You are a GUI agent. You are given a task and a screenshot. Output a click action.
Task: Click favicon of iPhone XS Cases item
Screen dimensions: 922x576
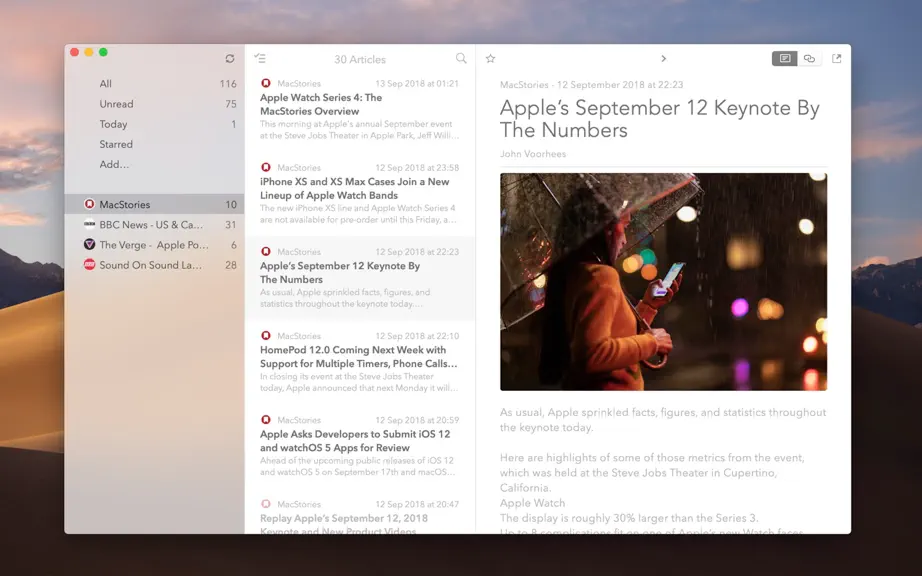point(266,168)
